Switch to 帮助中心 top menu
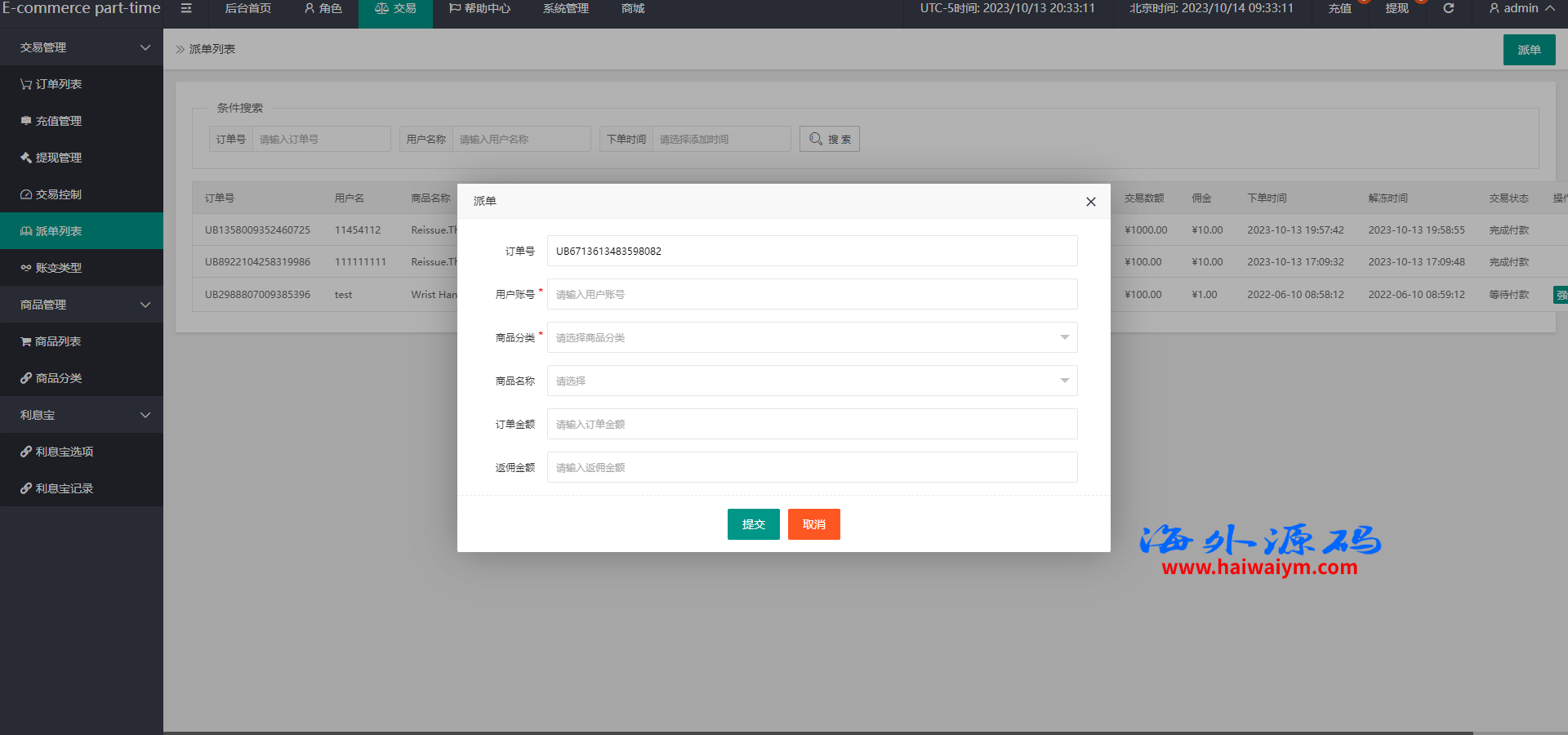Screen dimensions: 1568x735 [x=479, y=8]
